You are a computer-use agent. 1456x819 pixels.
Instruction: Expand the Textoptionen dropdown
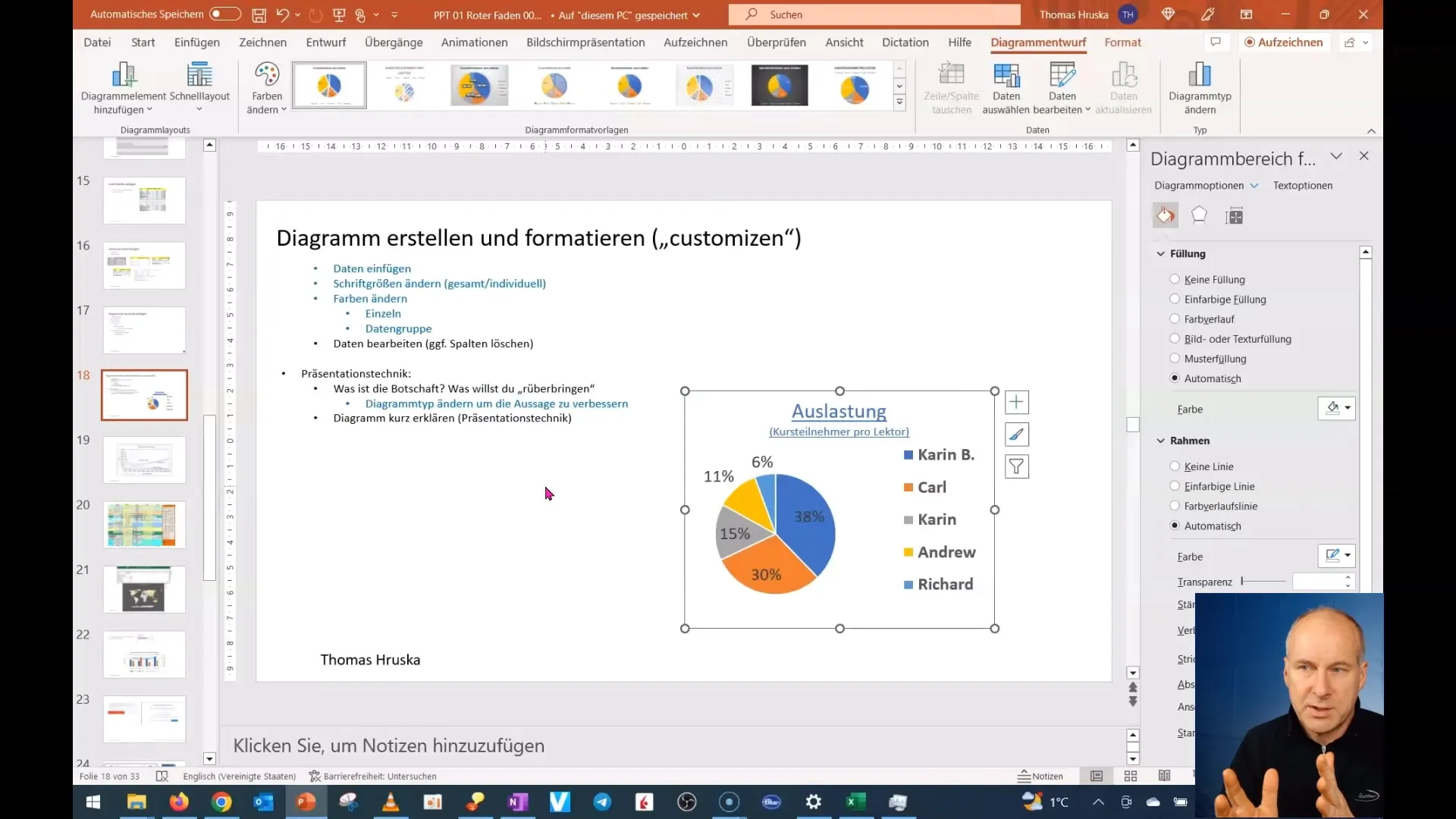click(1303, 185)
